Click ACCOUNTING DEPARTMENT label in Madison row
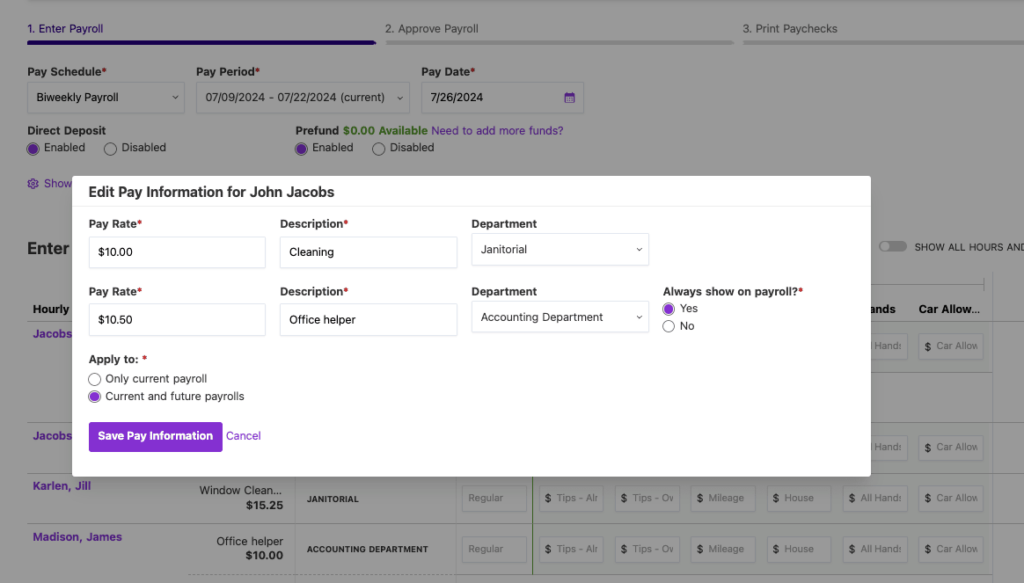Image resolution: width=1024 pixels, height=583 pixels. (x=367, y=550)
